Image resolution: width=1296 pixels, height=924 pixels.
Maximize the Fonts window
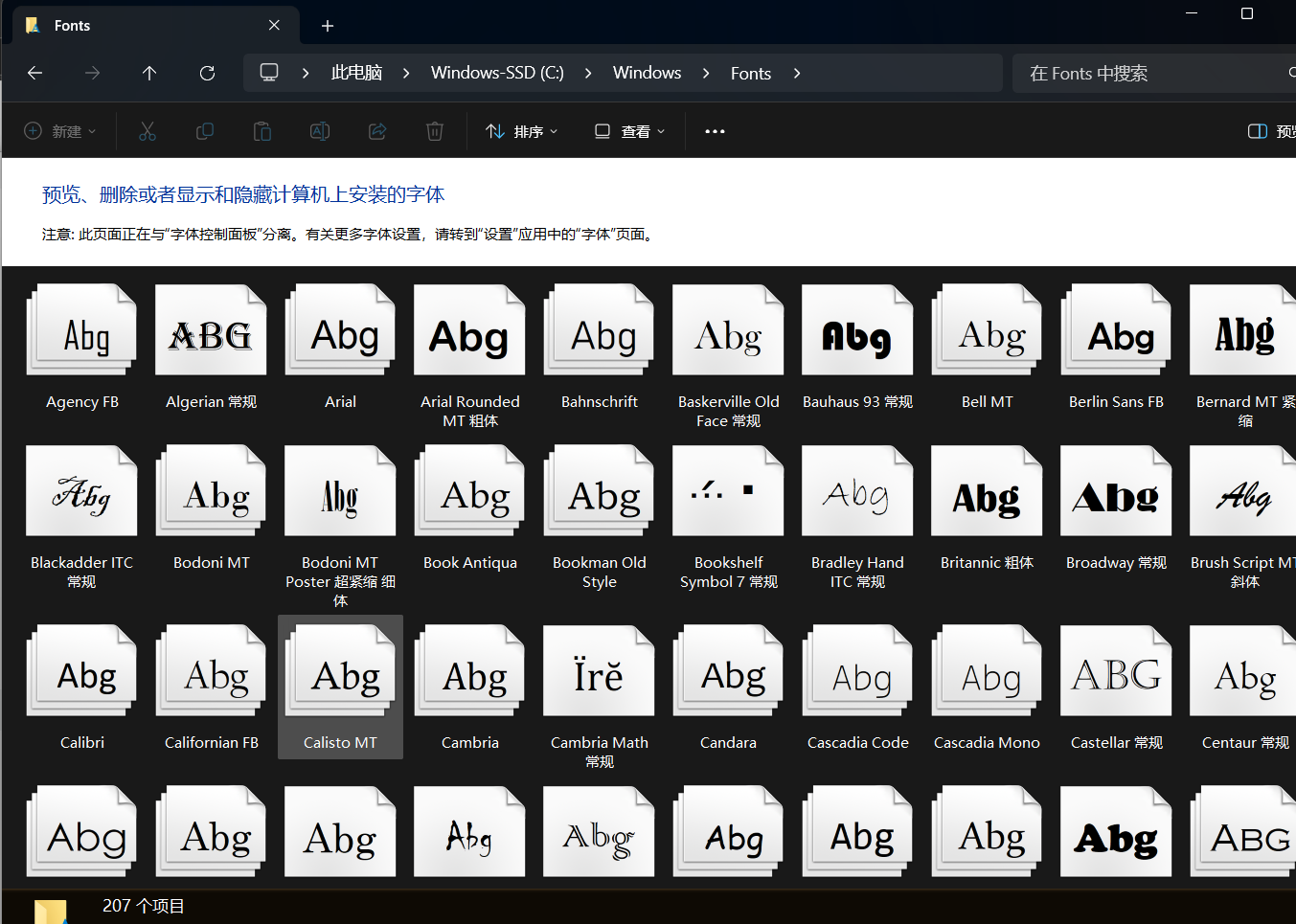point(1246,13)
